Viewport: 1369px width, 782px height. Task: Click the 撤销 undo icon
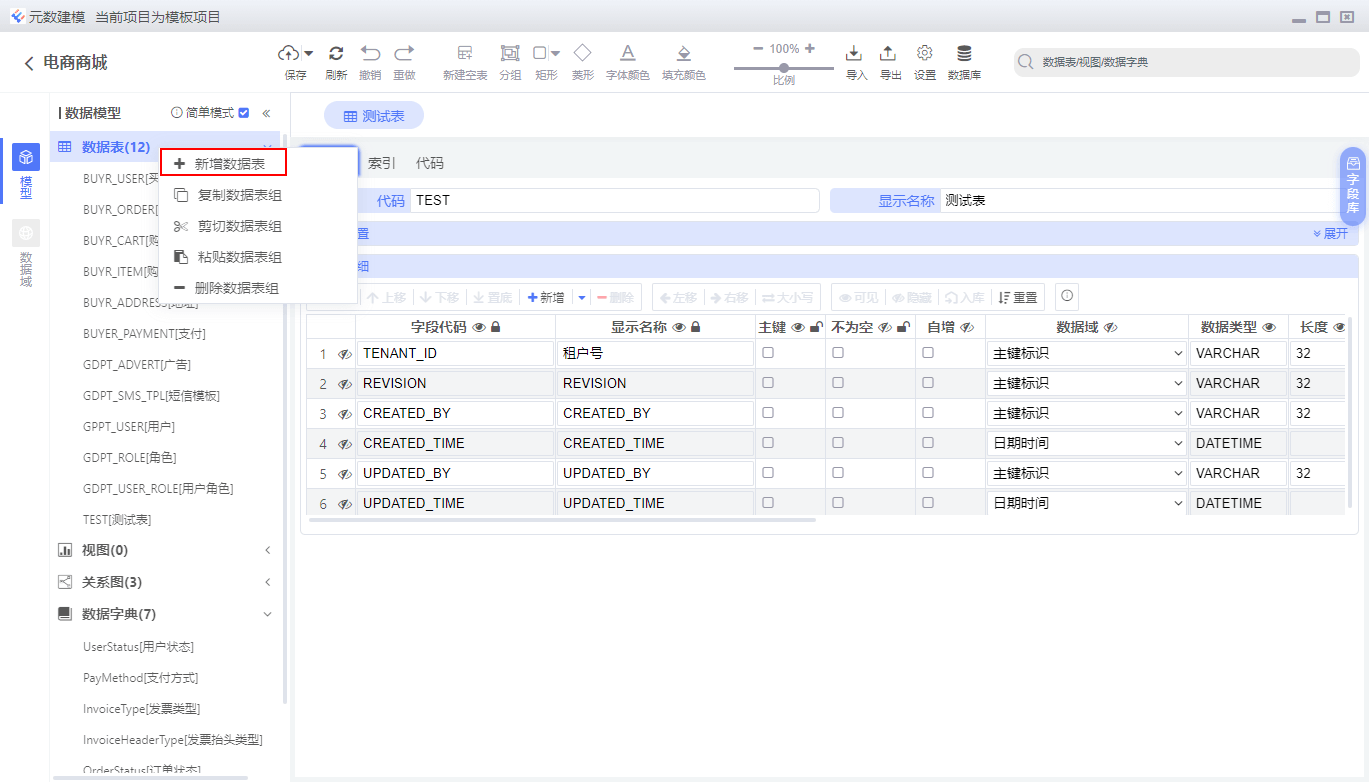pos(370,53)
